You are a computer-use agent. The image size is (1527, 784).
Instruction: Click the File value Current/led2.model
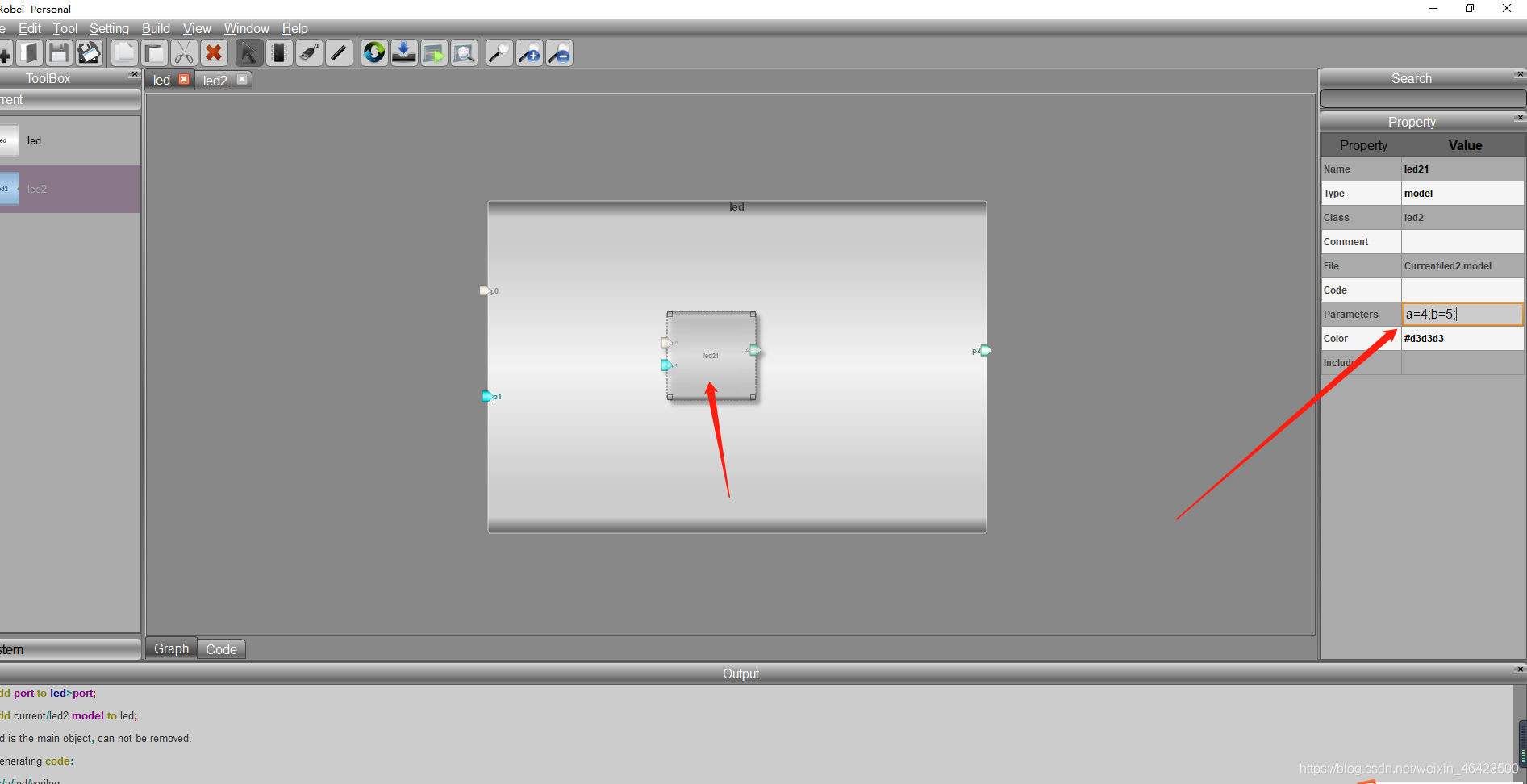pyautogui.click(x=1462, y=266)
